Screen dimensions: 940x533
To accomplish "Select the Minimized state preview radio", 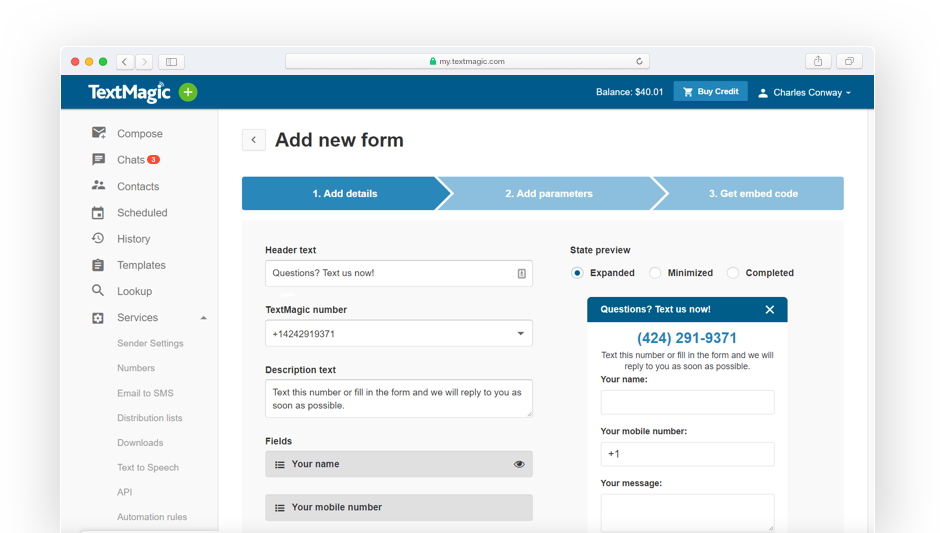I will click(x=655, y=273).
